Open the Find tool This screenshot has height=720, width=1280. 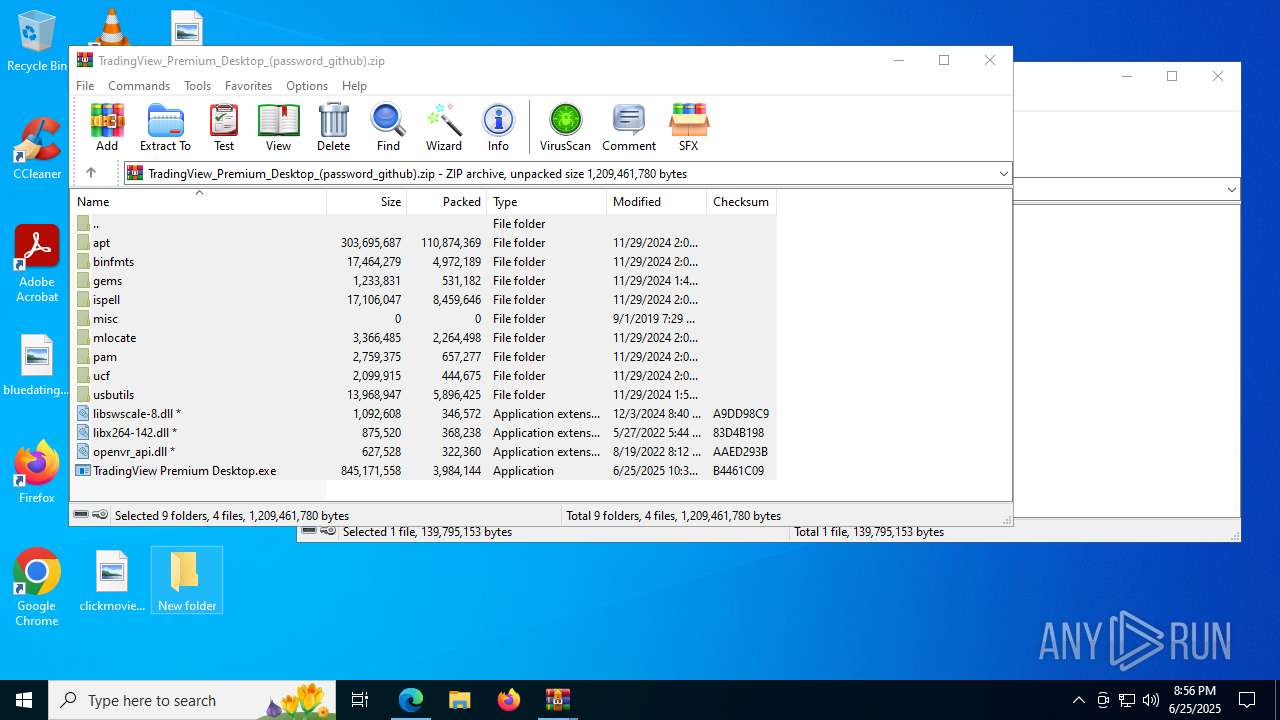pyautogui.click(x=388, y=127)
